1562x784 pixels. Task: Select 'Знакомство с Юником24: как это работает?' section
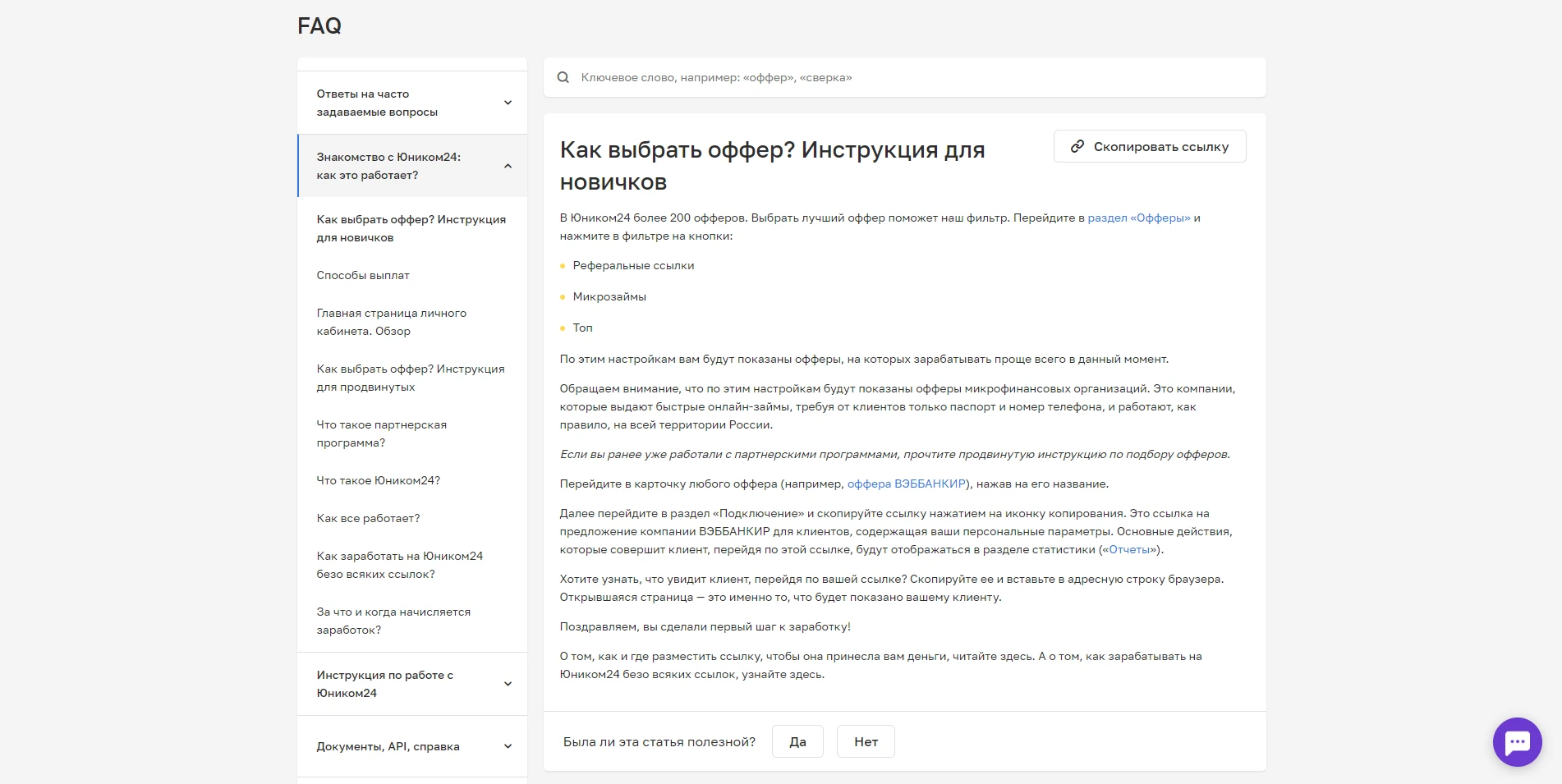[412, 166]
